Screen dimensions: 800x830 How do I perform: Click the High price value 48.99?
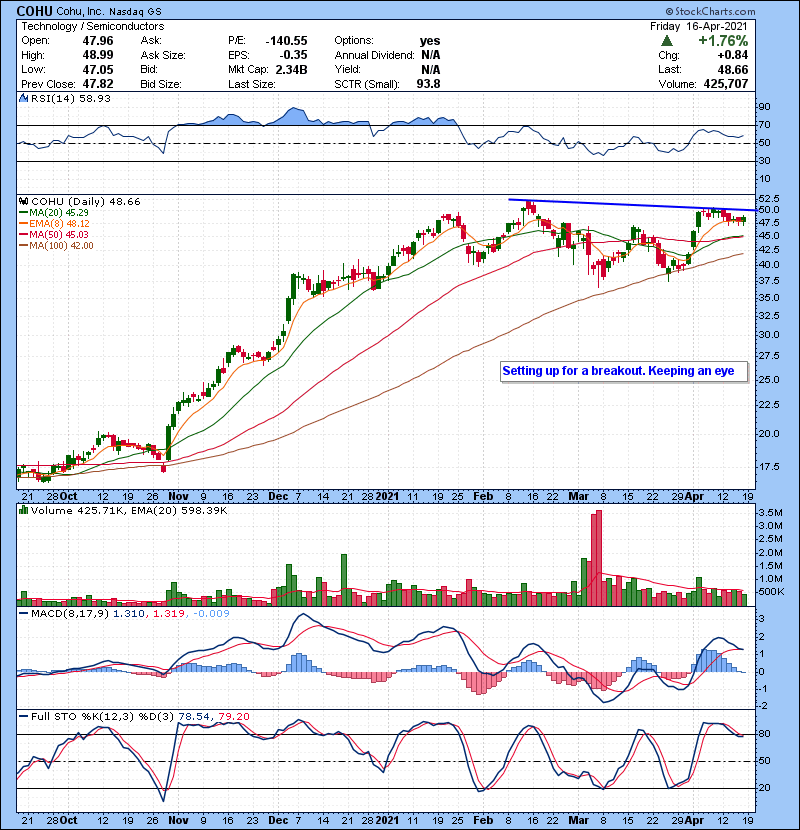(x=98, y=55)
